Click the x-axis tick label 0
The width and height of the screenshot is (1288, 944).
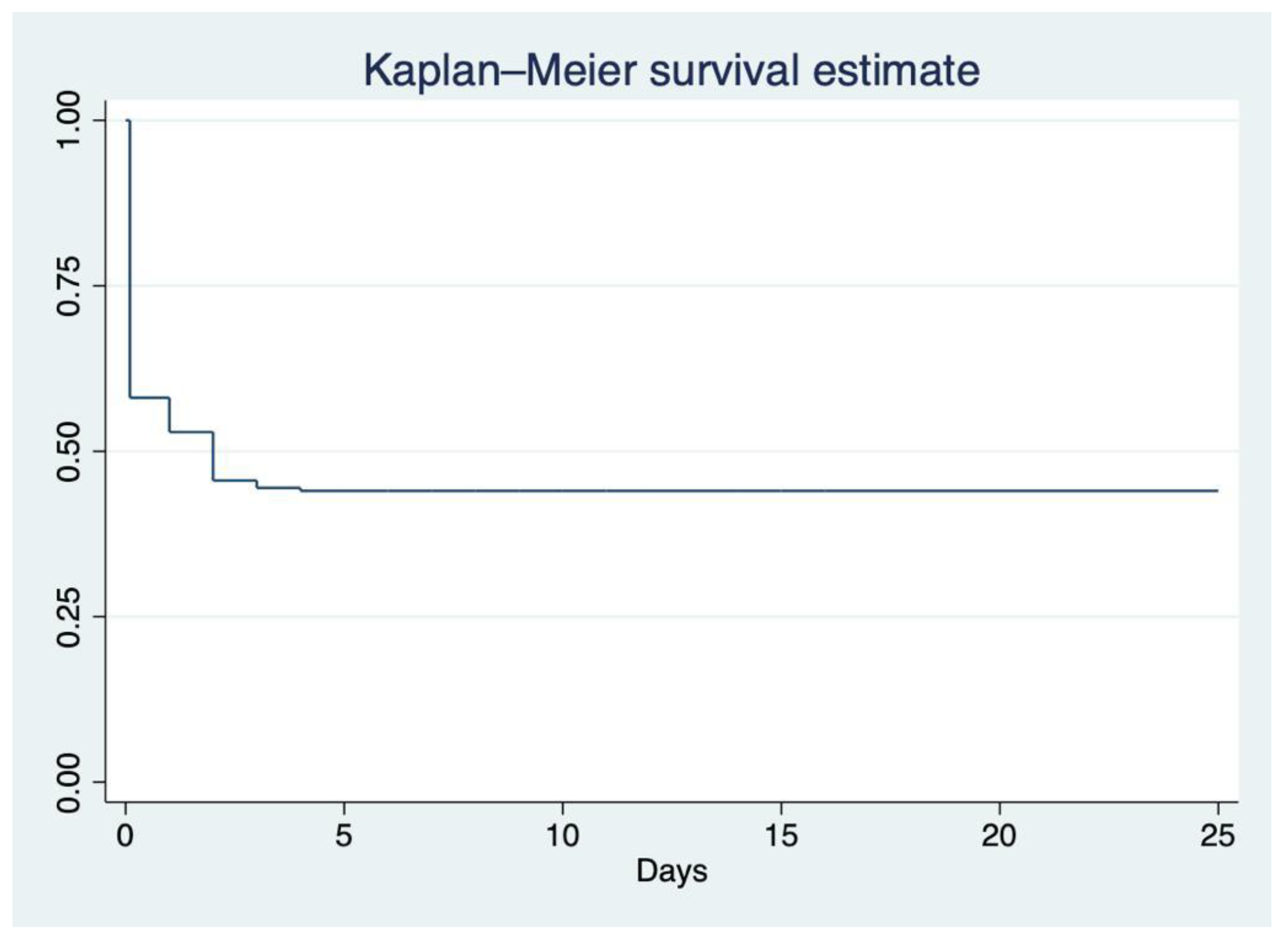tap(125, 836)
